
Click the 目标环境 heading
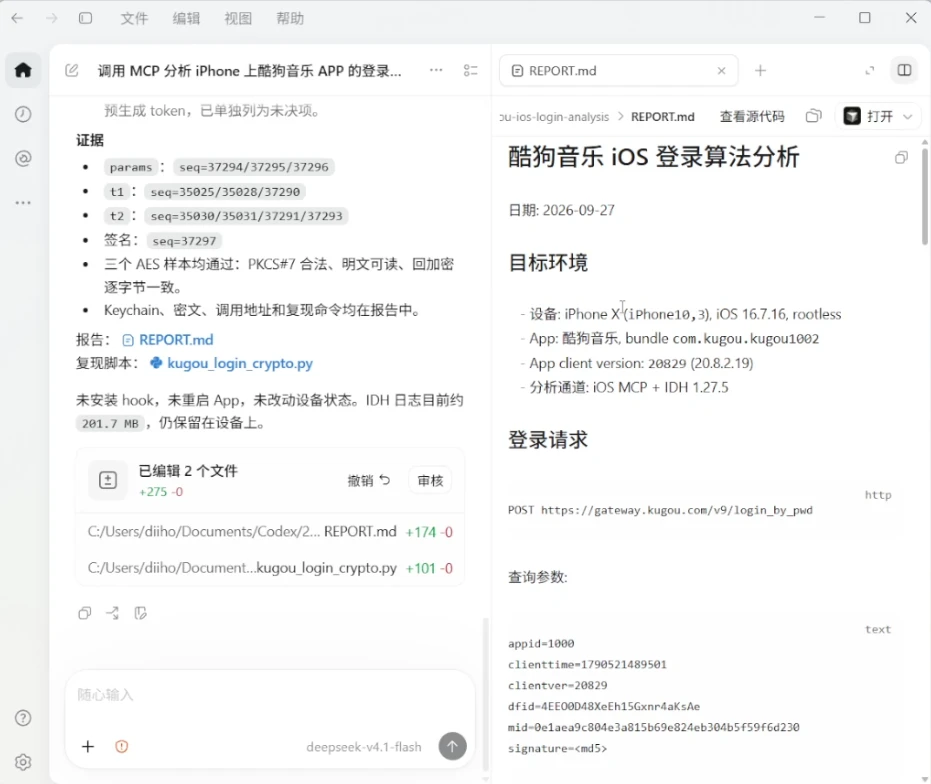click(547, 263)
